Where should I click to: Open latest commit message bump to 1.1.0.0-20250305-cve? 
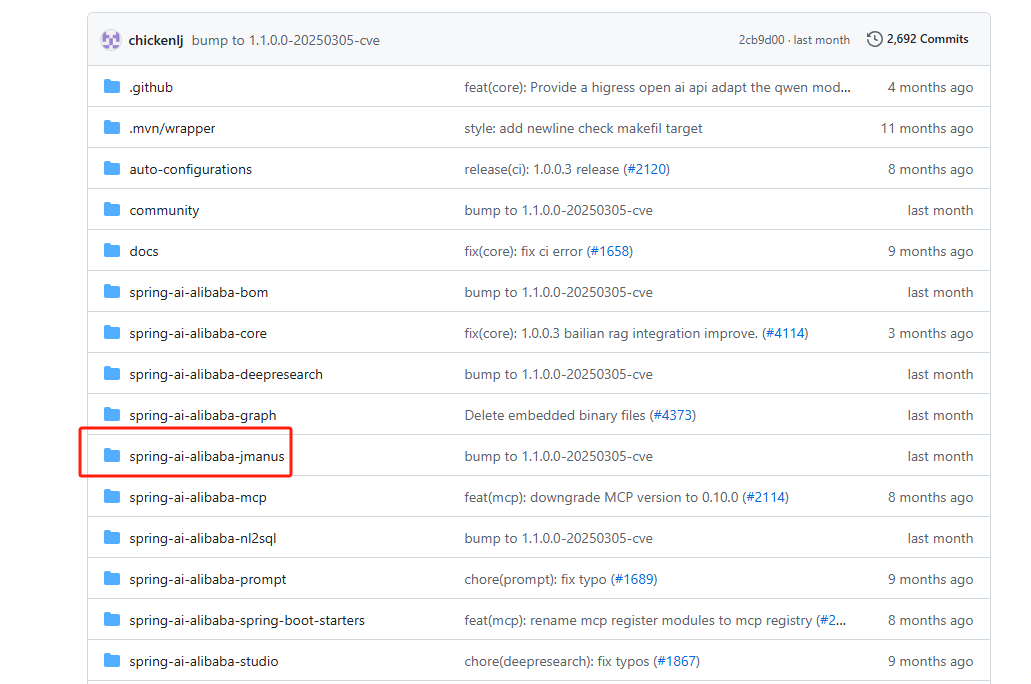pos(285,40)
